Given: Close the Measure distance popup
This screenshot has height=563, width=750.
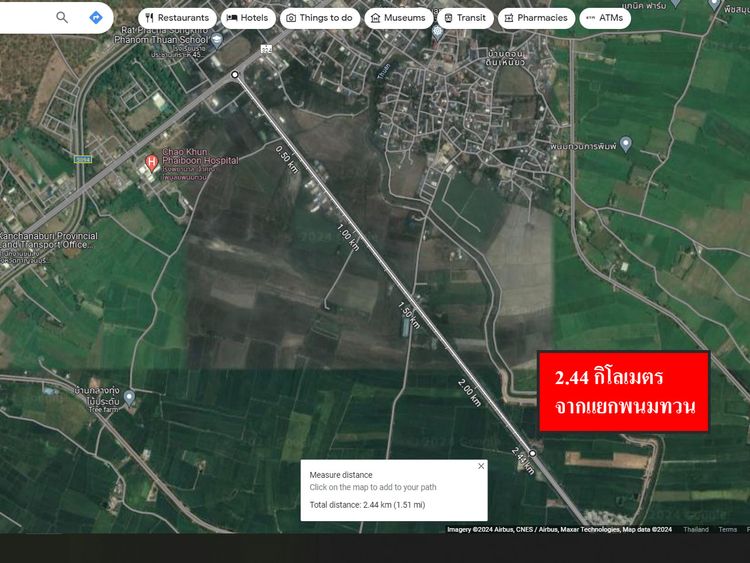Looking at the screenshot, I should [x=481, y=466].
